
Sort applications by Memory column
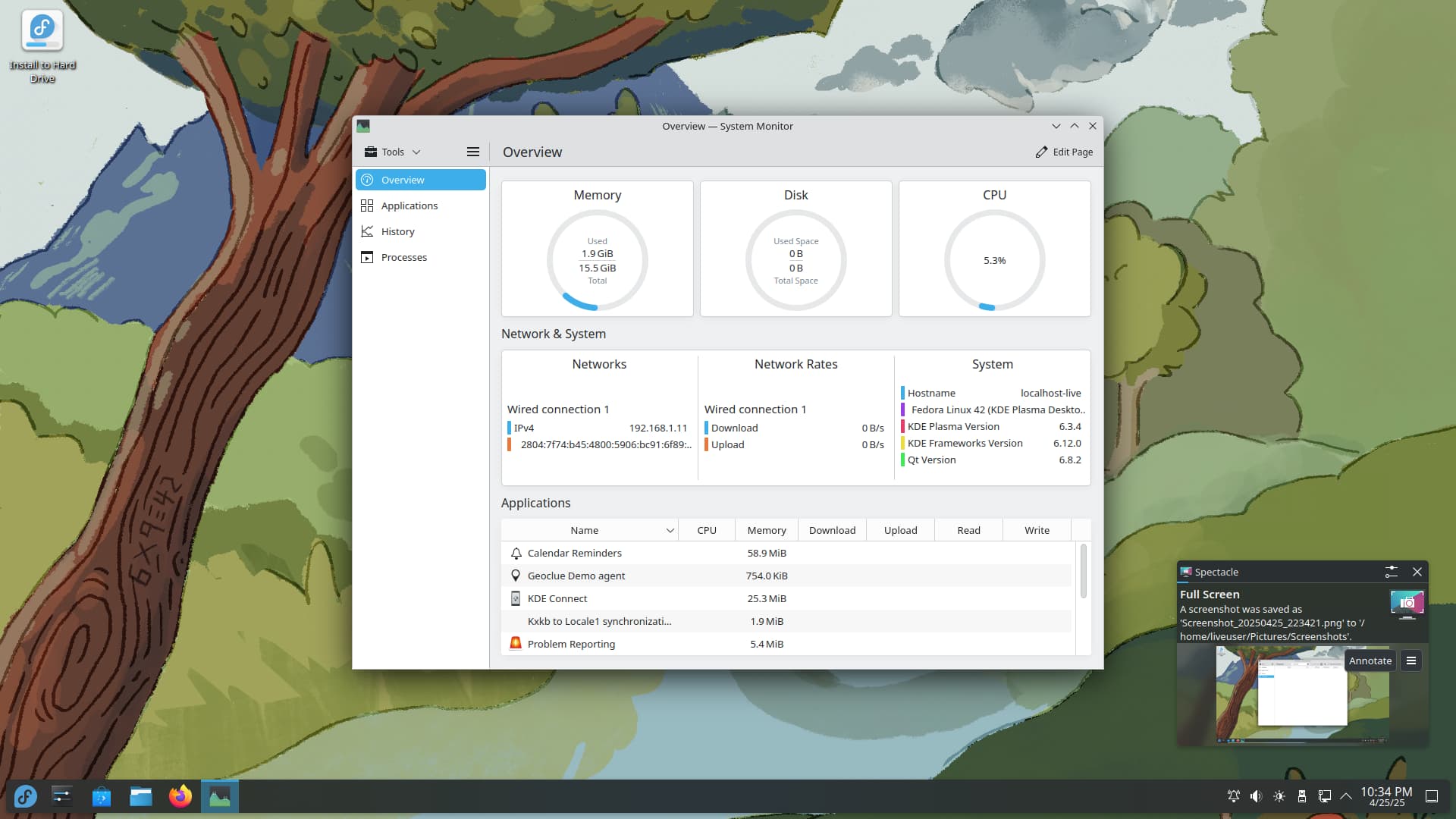[767, 530]
